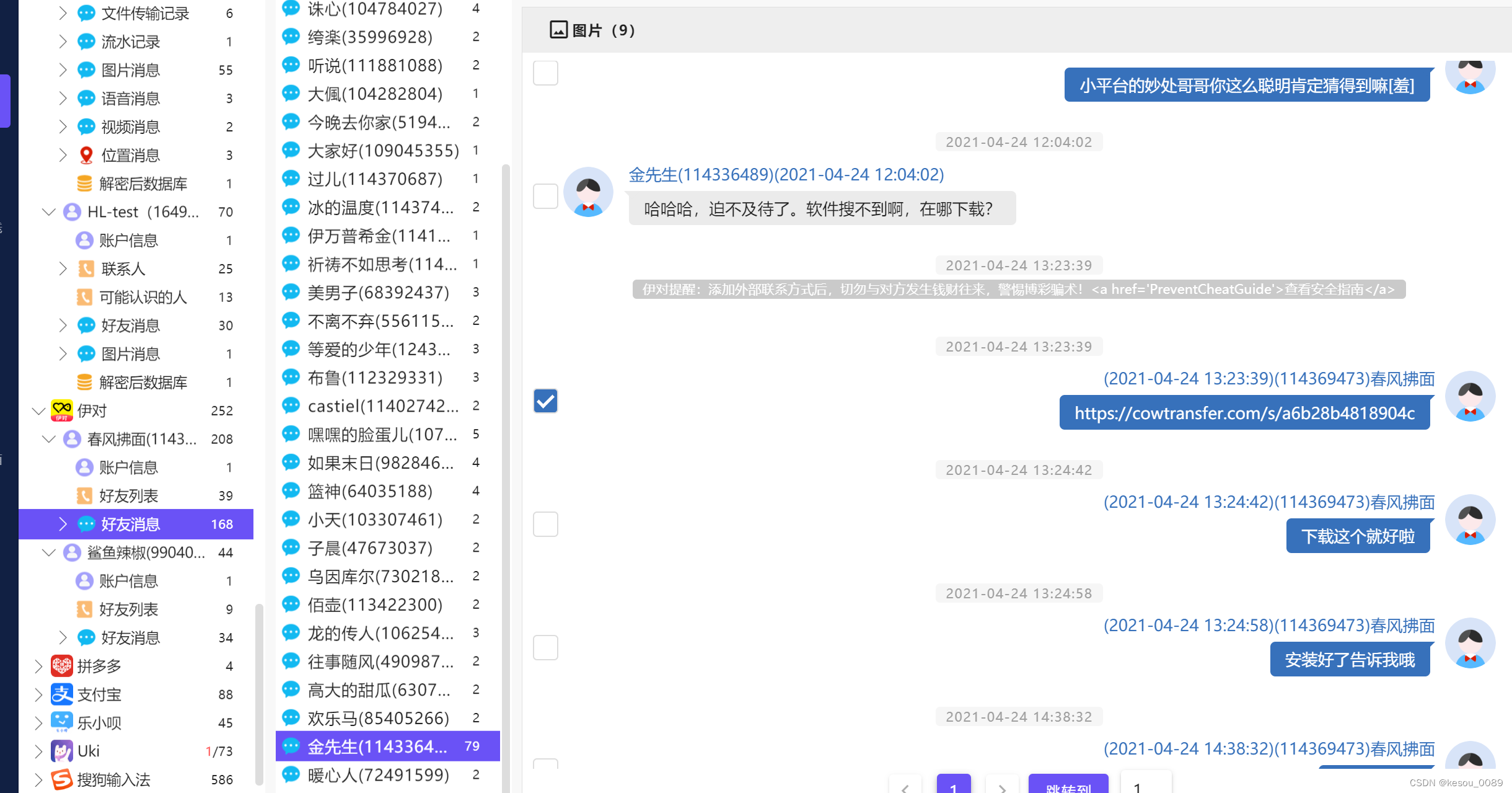Click the 伊对 app icon
Viewport: 1512px width, 793px height.
click(61, 410)
